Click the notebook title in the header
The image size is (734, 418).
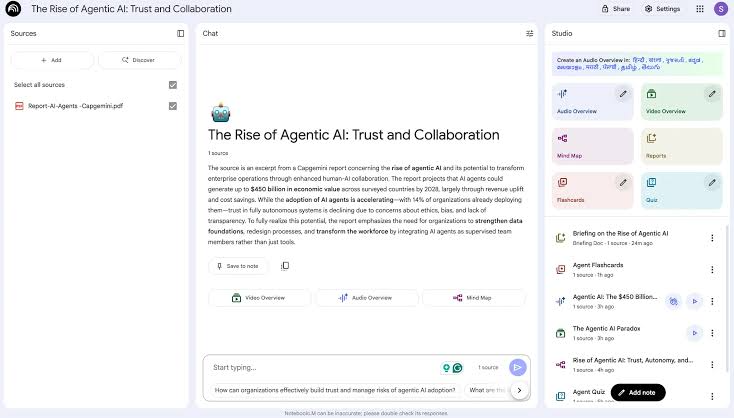131,8
